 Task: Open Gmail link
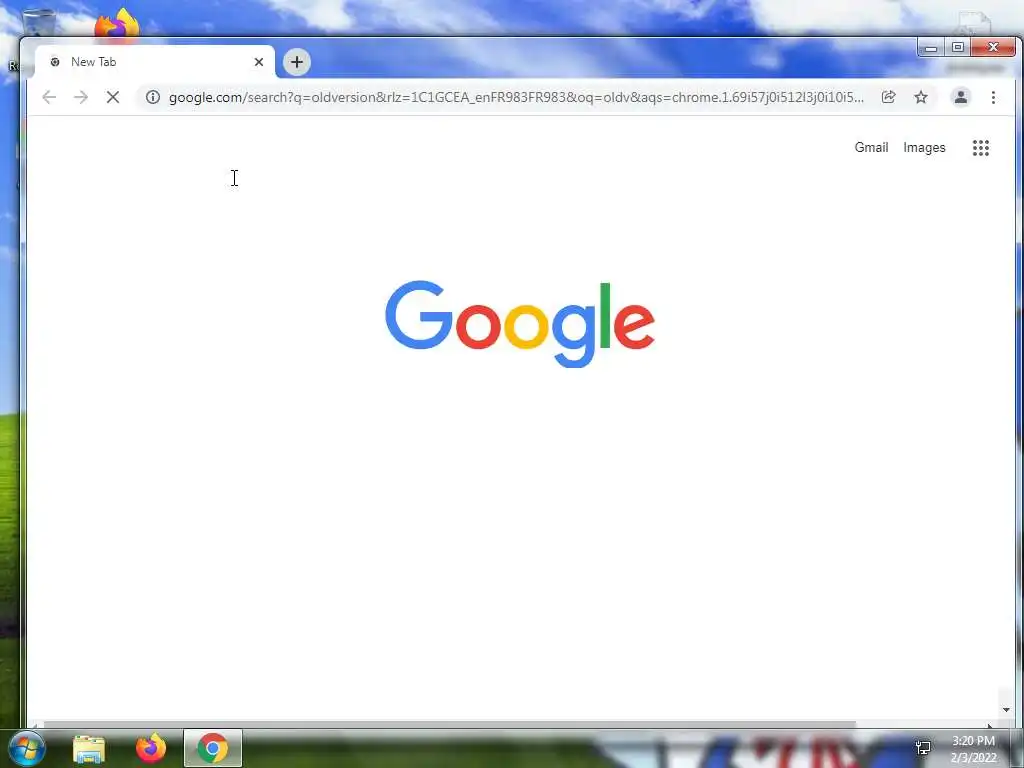click(x=871, y=148)
